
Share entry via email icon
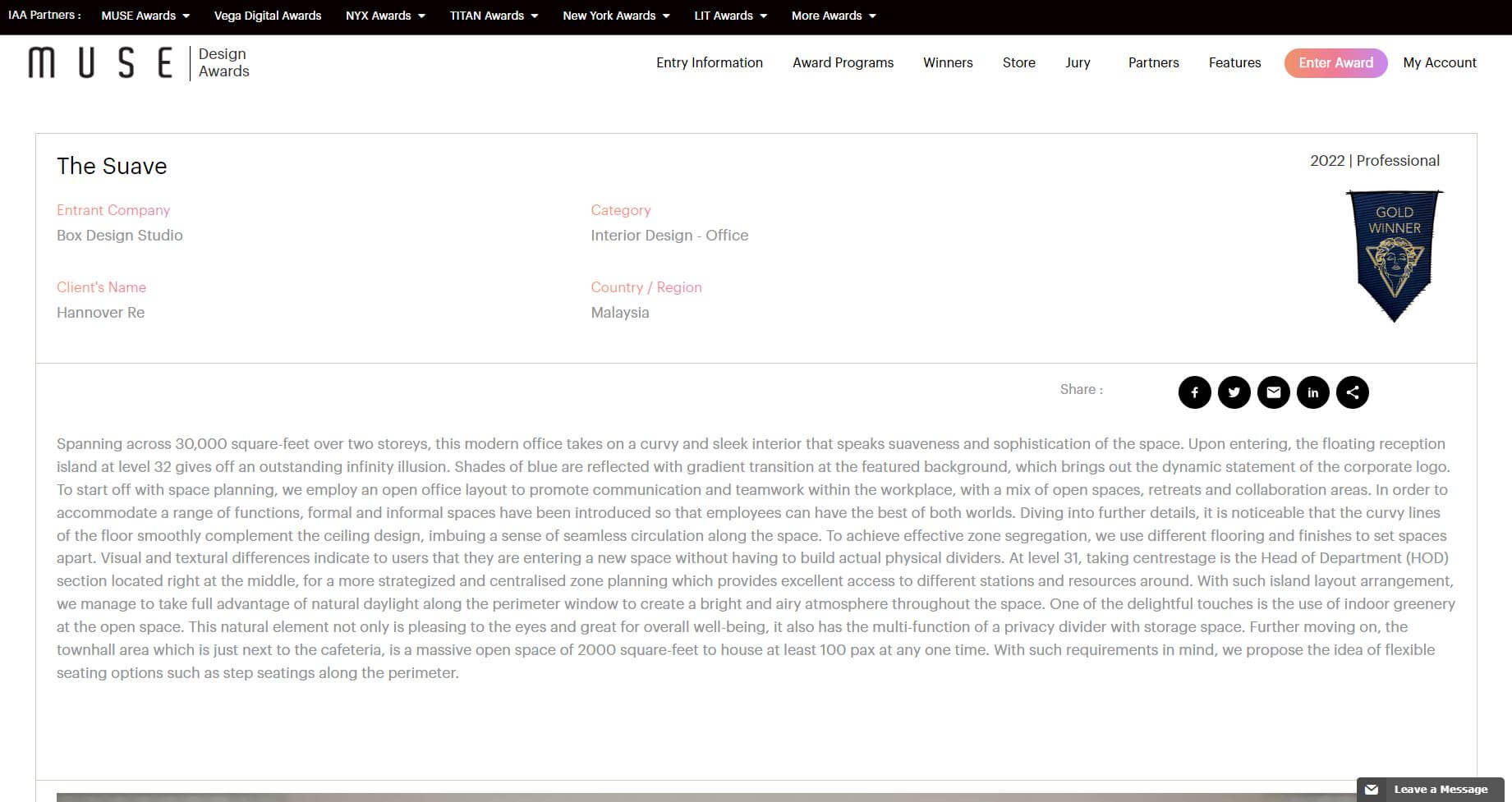pos(1273,392)
